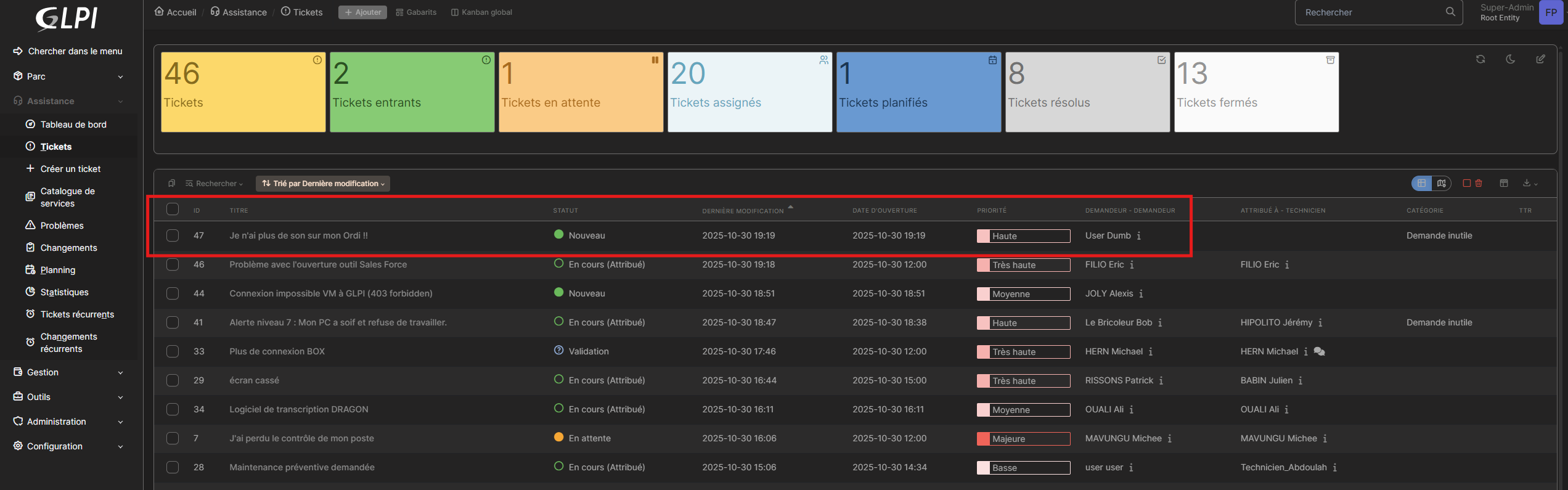Click info icon next to User Dumb
Viewport: 1568px width, 490px height.
[1138, 236]
